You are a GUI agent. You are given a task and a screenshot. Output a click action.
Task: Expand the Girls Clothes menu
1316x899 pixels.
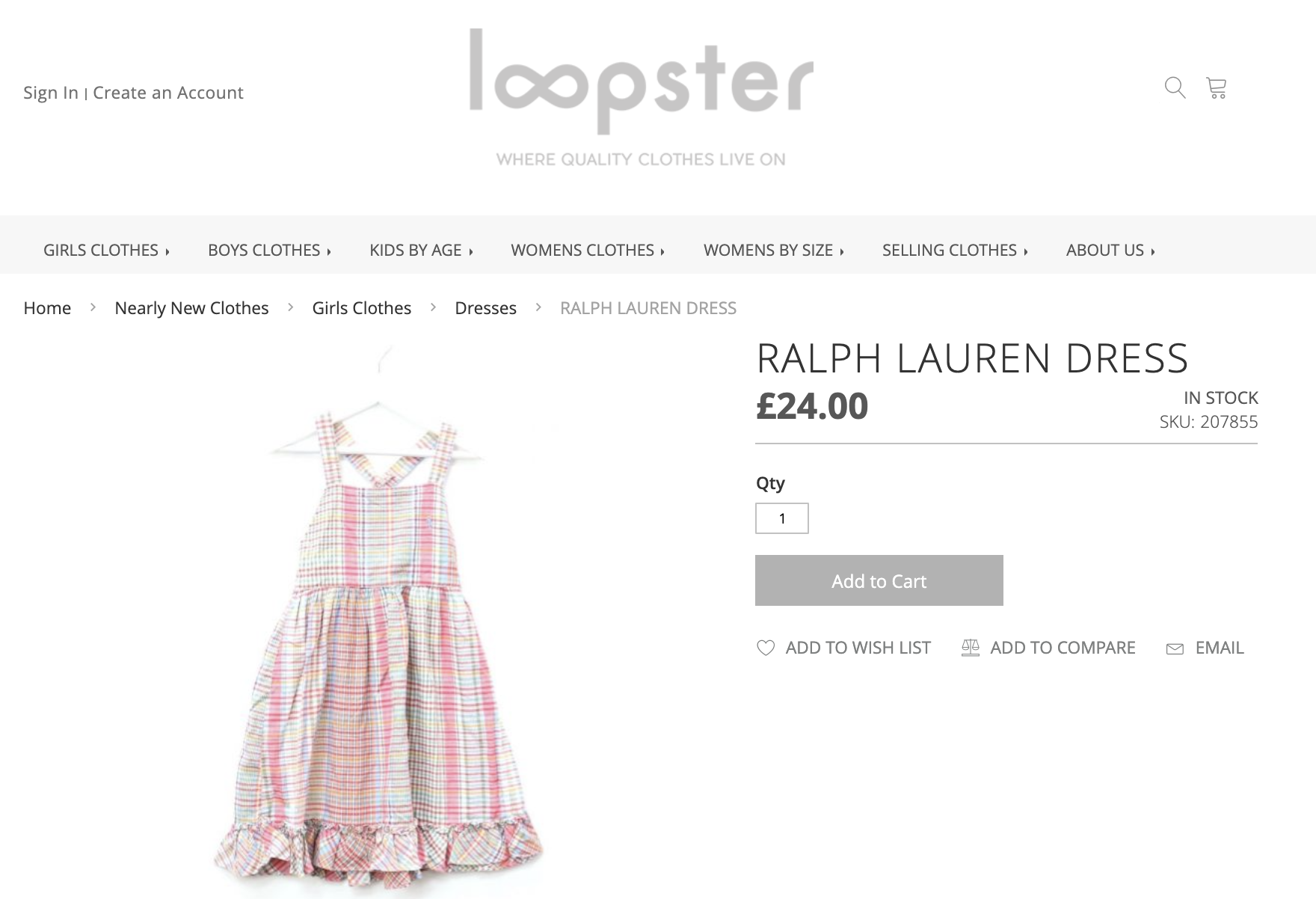pyautogui.click(x=106, y=250)
